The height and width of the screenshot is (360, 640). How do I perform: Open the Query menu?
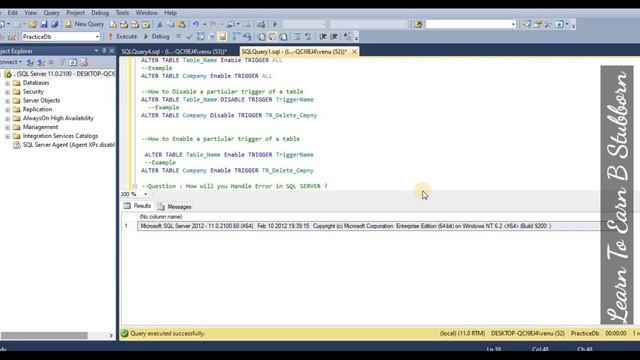(x=51, y=13)
